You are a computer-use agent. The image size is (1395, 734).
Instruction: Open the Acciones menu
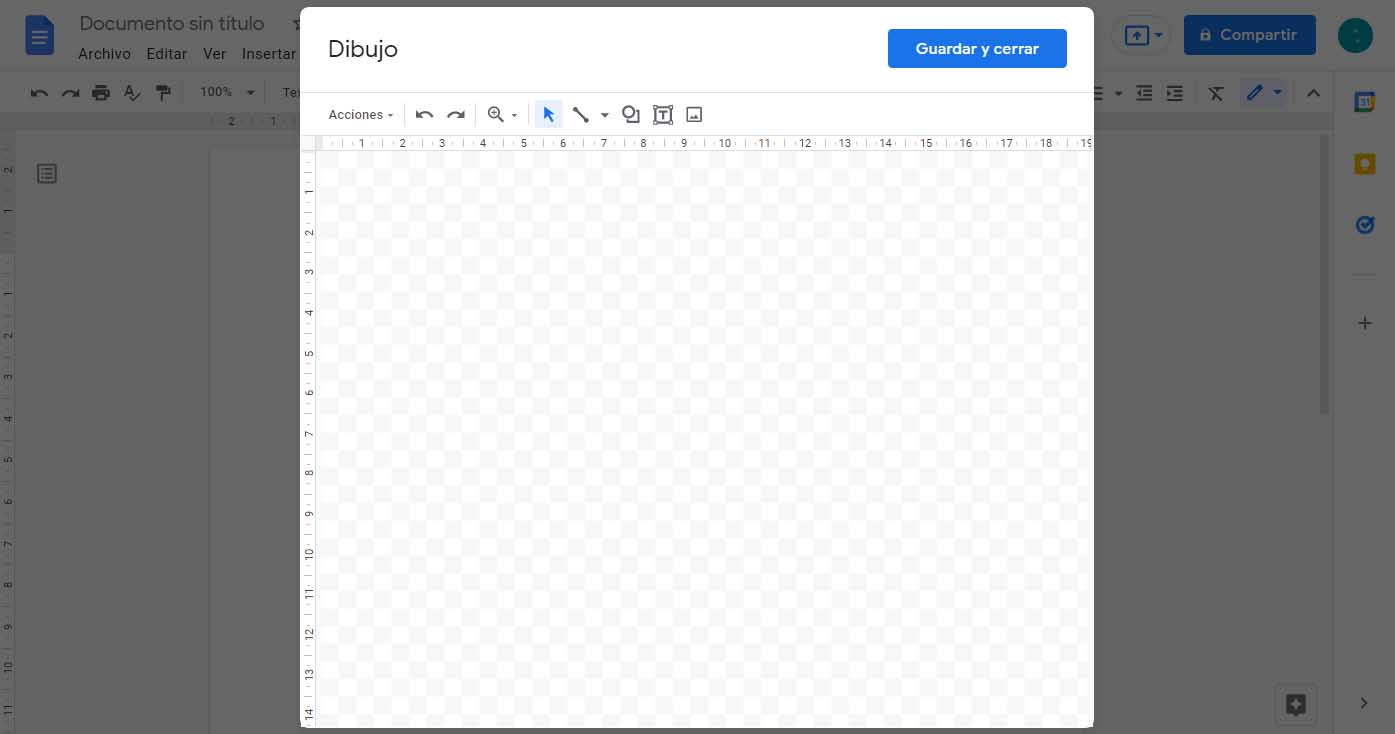pos(358,114)
